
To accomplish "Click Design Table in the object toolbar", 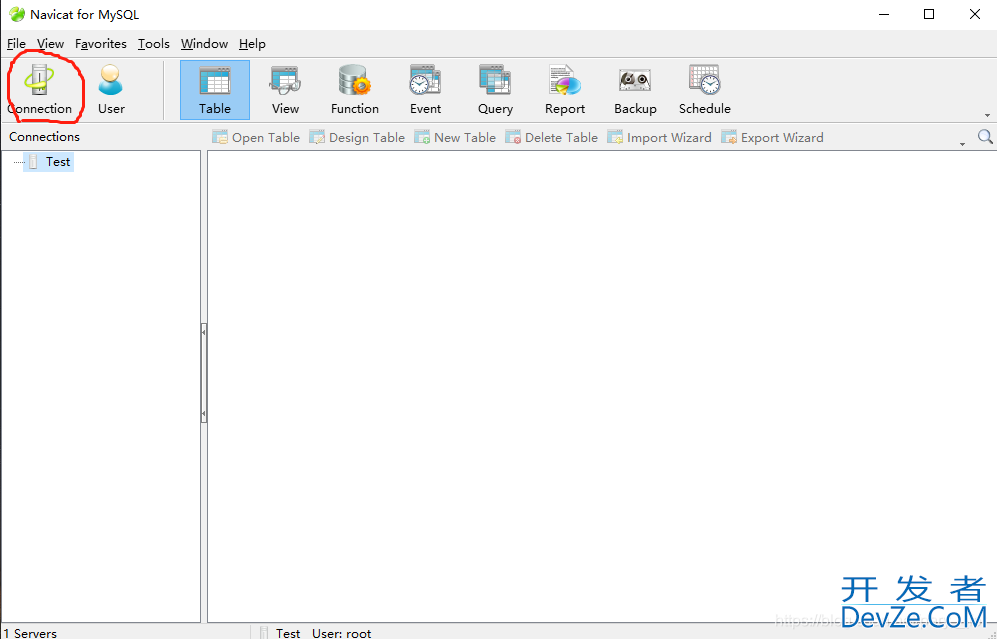I will [357, 137].
